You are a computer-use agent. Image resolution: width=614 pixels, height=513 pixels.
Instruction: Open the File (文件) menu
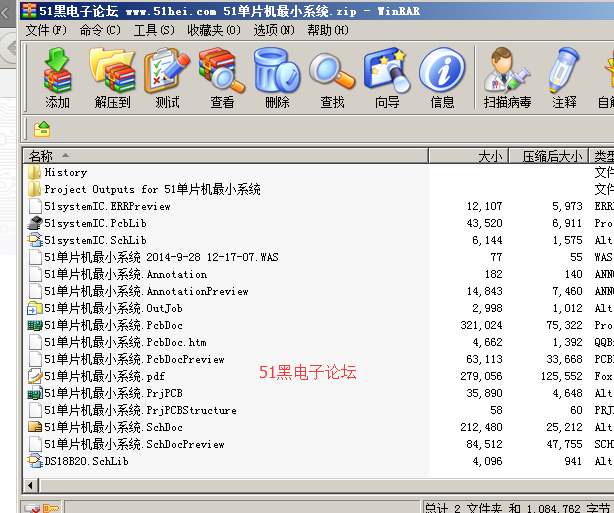[x=46, y=30]
